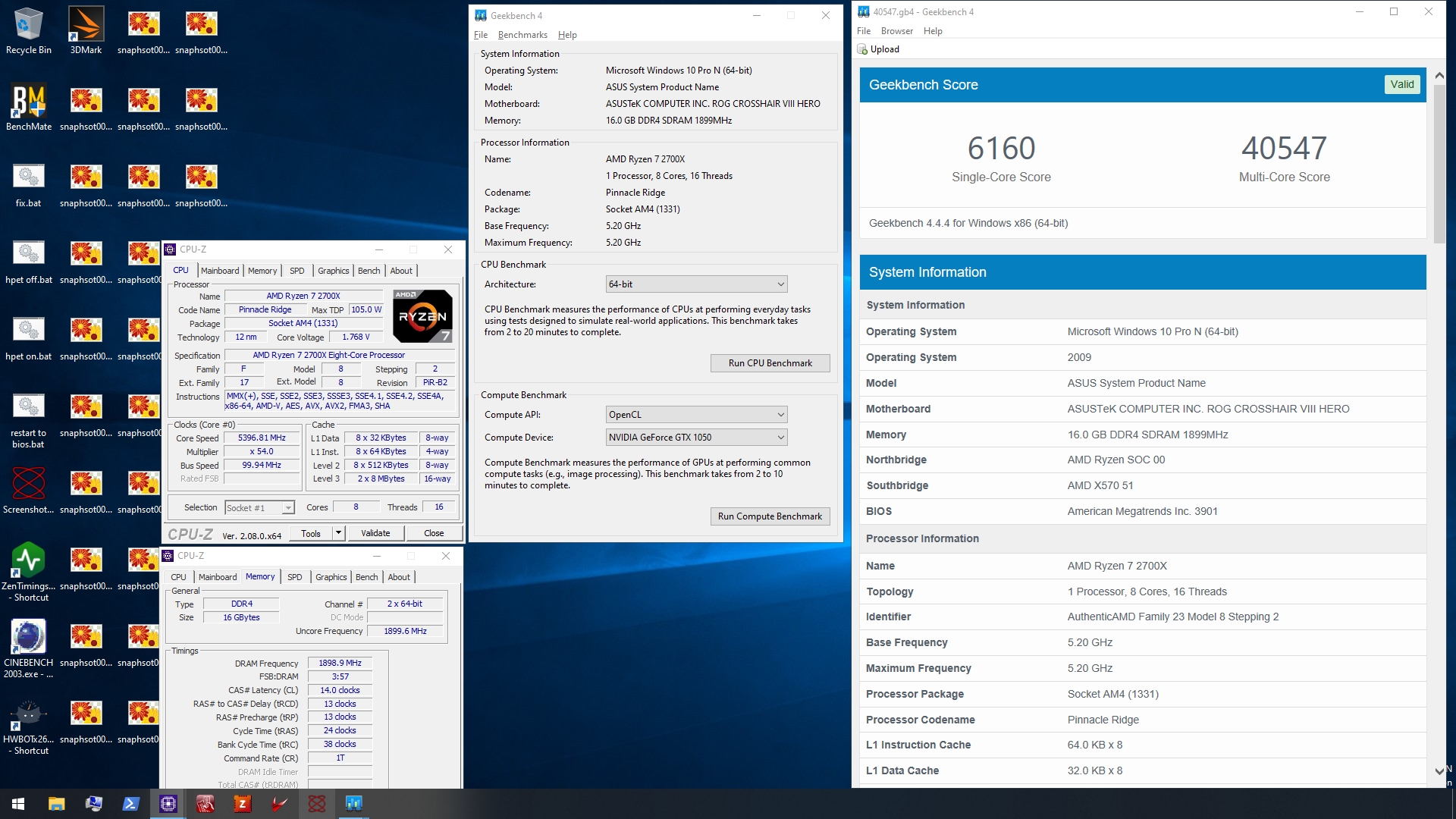This screenshot has width=1456, height=819.
Task: Select the HWBOTx26 shortcut desktop icon
Action: click(x=28, y=726)
